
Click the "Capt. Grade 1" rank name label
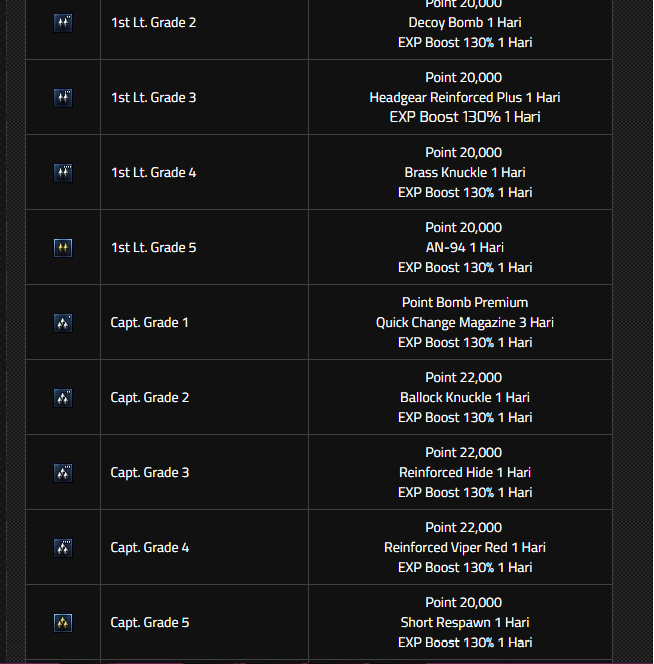click(149, 322)
